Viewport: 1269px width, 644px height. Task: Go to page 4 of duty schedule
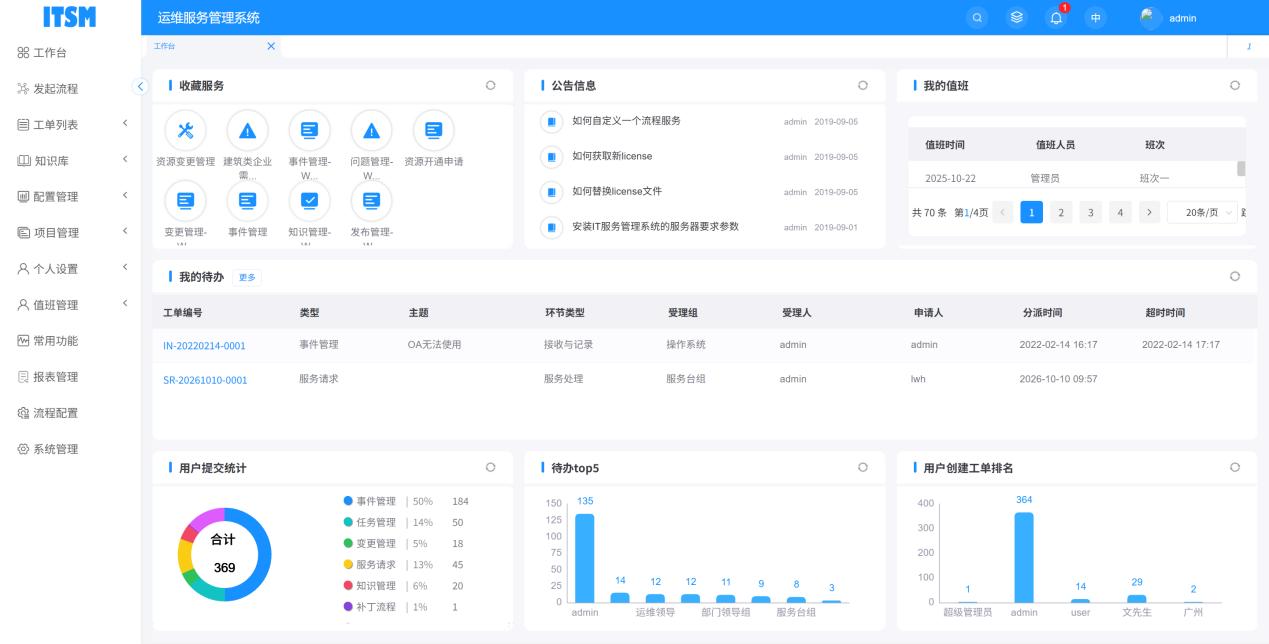point(1120,212)
